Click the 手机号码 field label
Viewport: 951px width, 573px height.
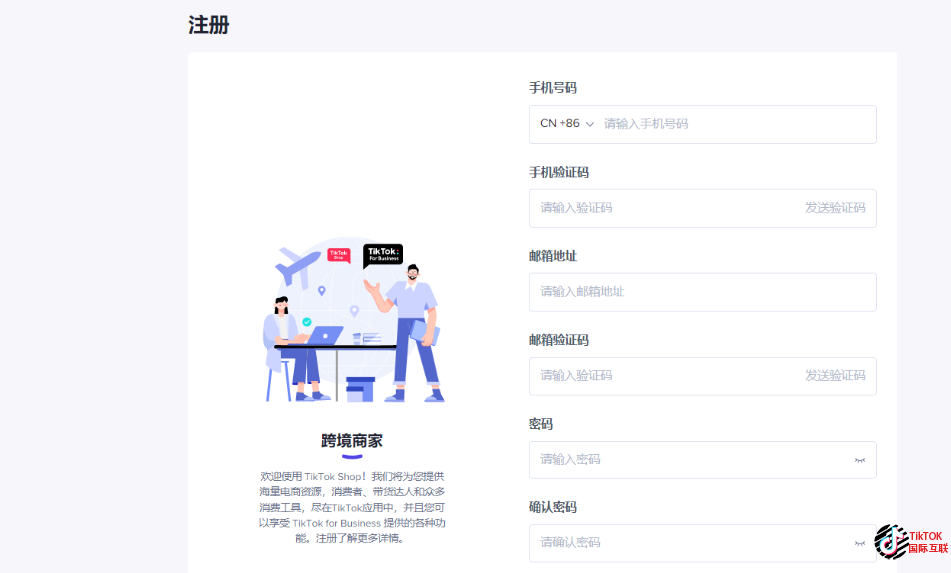[x=553, y=88]
